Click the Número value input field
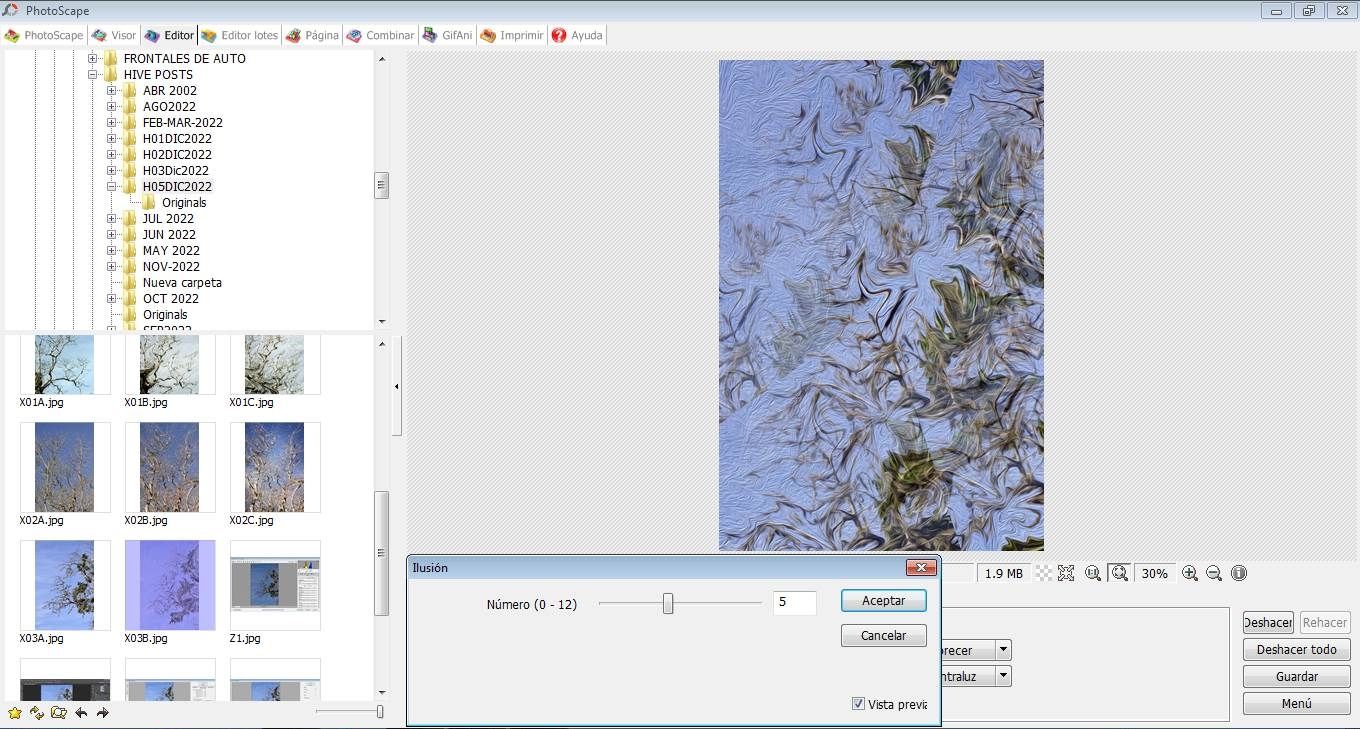 click(794, 602)
